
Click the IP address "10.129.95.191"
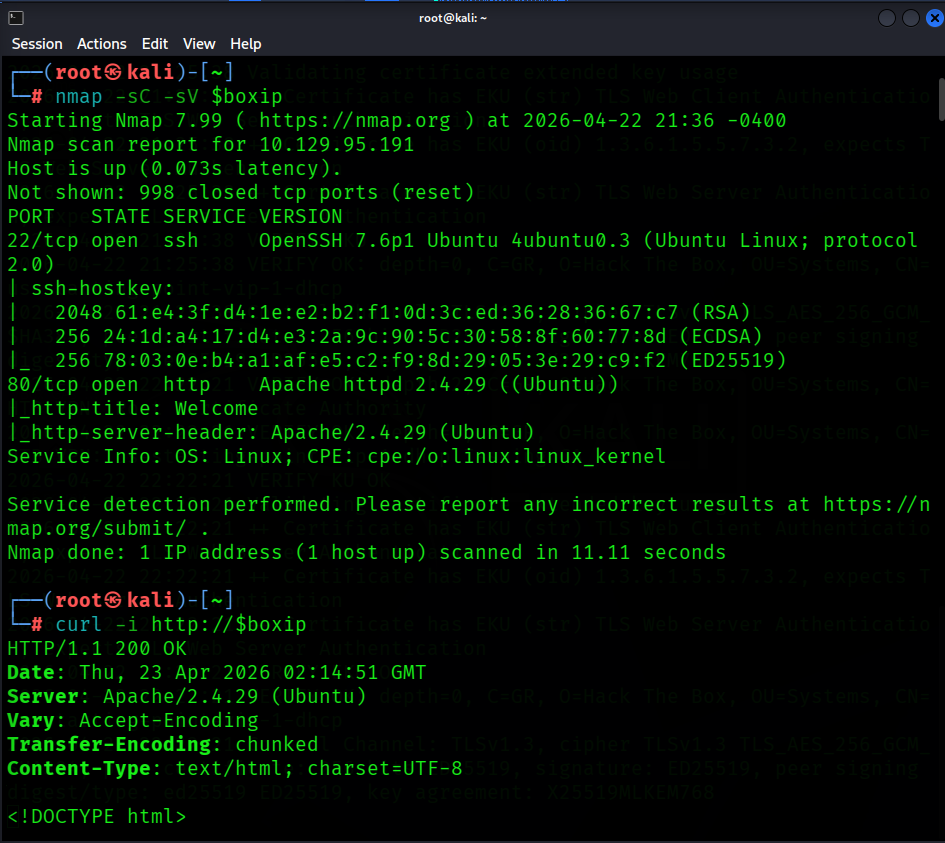[336, 145]
